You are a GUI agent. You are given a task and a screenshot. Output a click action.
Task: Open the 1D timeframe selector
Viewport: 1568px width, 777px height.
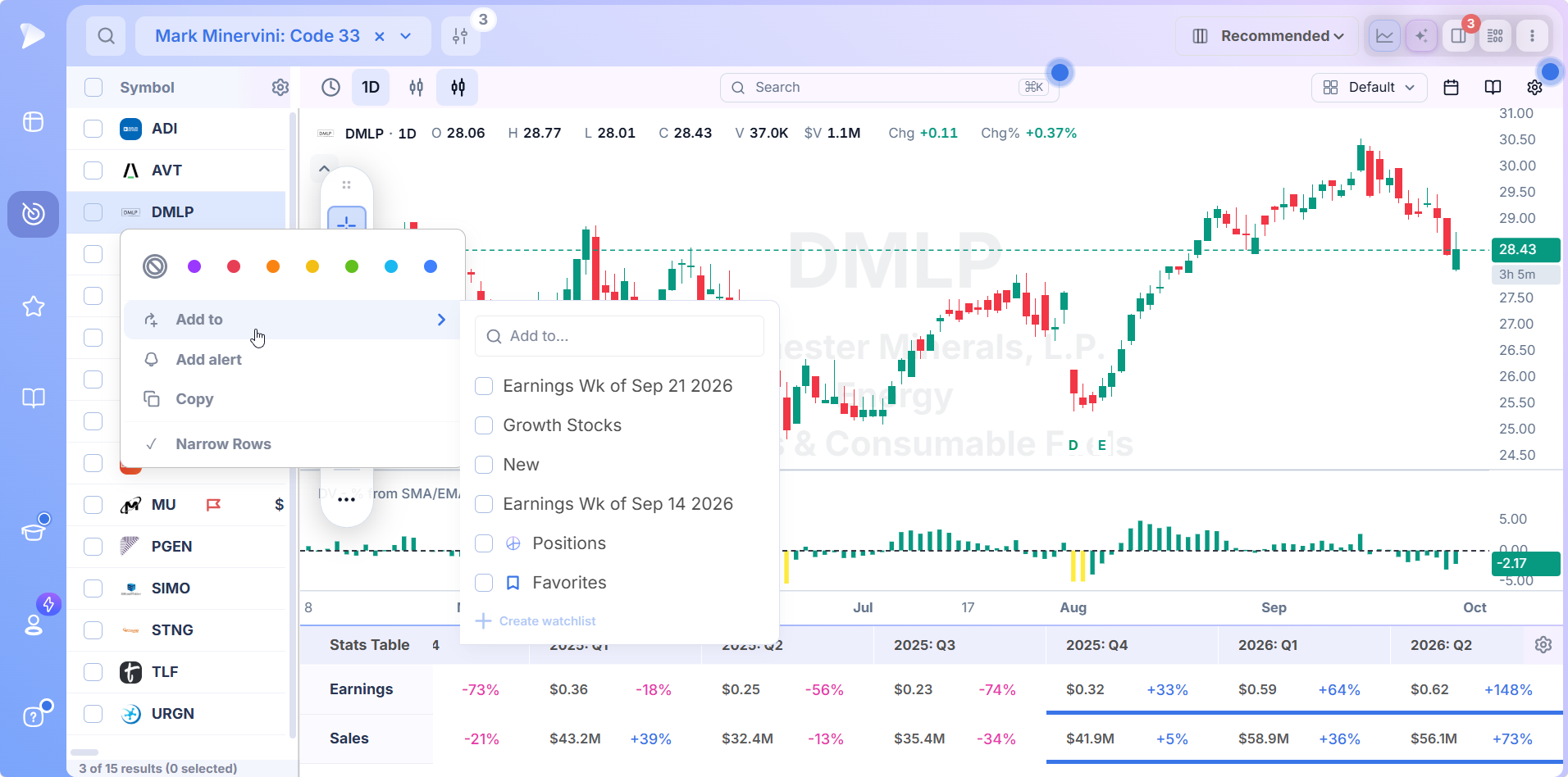tap(371, 88)
